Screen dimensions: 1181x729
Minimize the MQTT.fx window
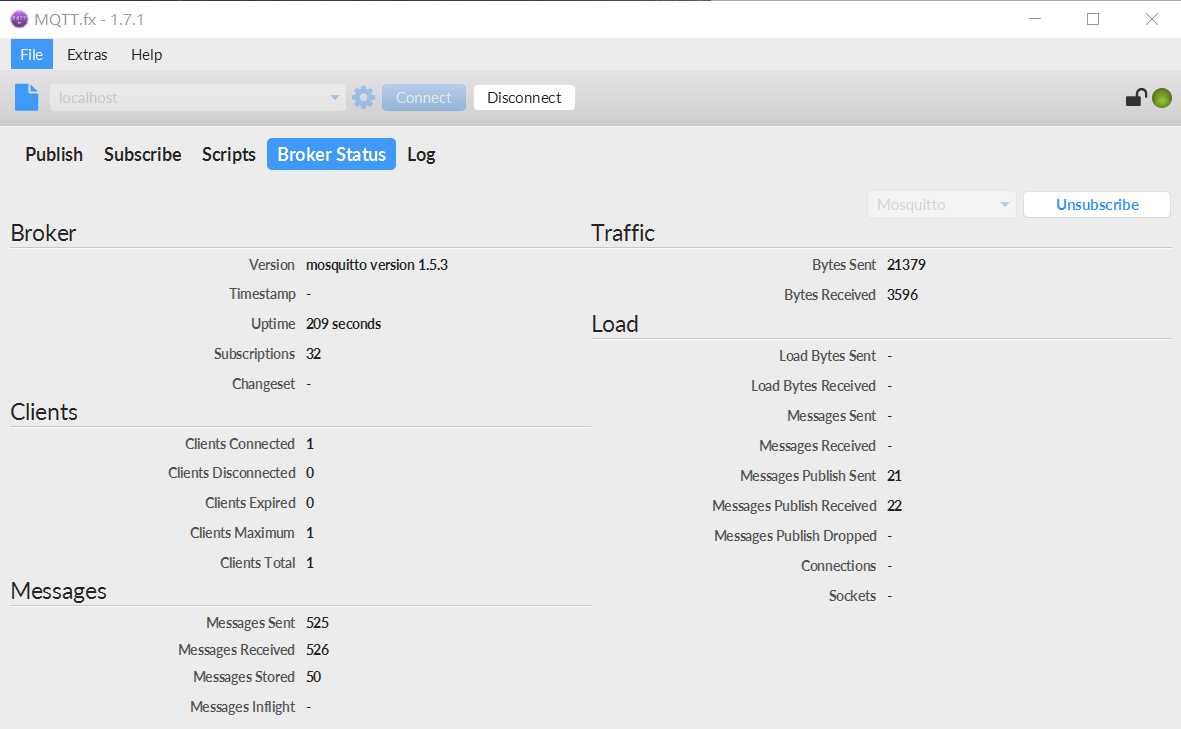click(x=1035, y=19)
